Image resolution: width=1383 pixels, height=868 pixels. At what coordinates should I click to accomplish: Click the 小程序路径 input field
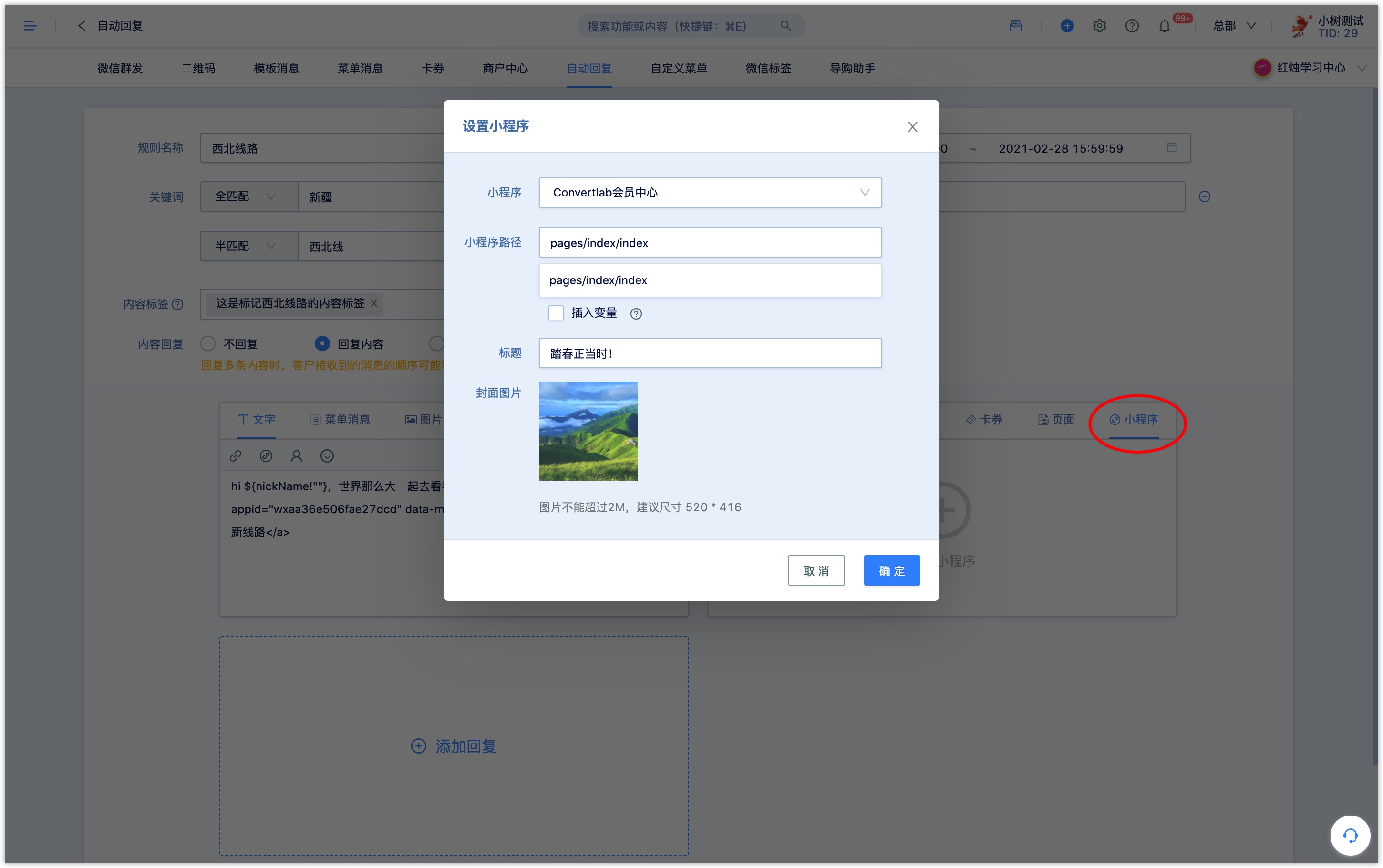710,242
